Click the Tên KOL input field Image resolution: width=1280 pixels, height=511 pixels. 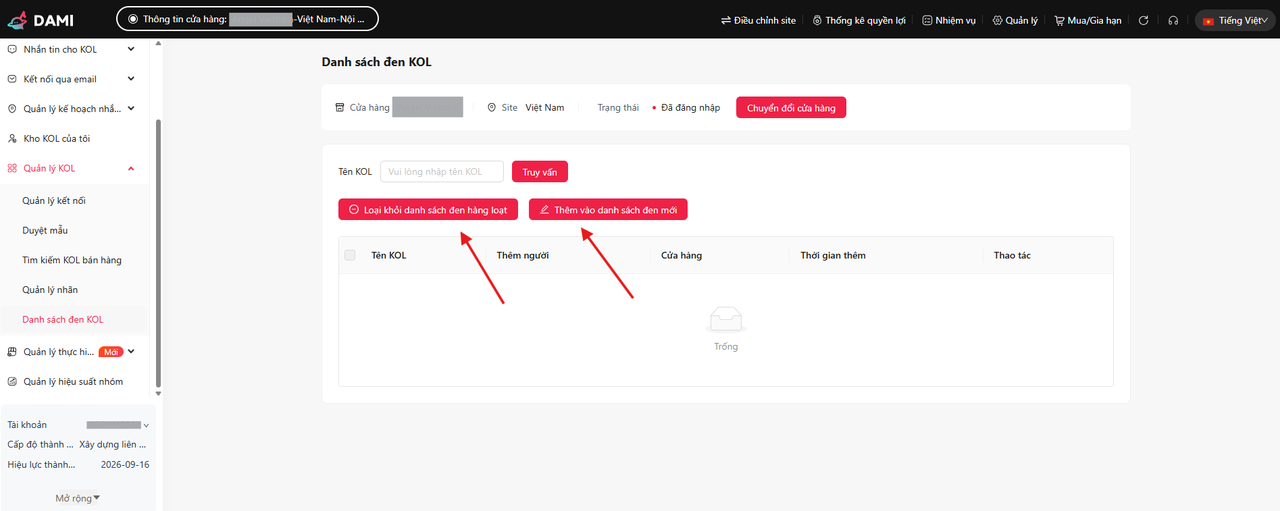pyautogui.click(x=441, y=172)
